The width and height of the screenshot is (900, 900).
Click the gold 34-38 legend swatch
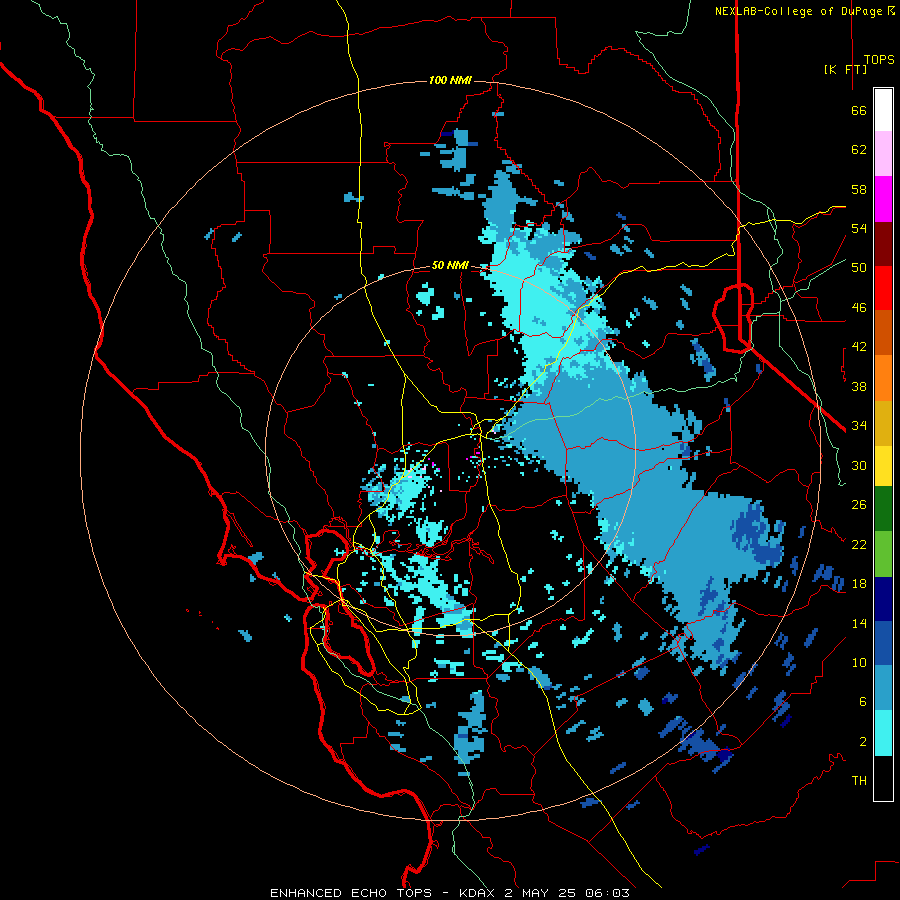(883, 423)
